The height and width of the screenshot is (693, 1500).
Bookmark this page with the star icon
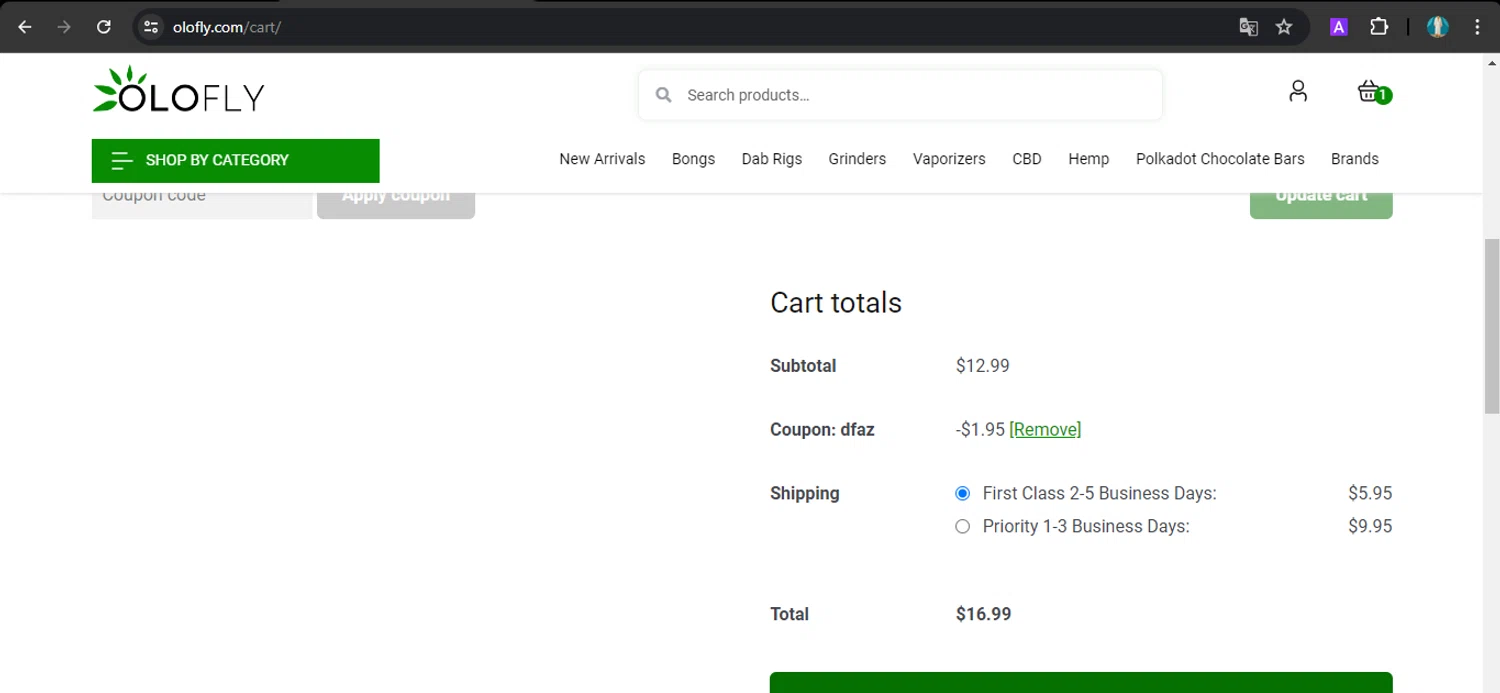1284,27
